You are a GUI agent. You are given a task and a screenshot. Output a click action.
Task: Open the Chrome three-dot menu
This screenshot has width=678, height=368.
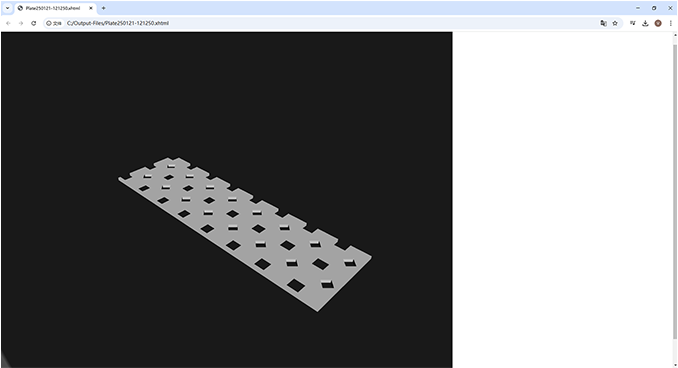(x=671, y=23)
